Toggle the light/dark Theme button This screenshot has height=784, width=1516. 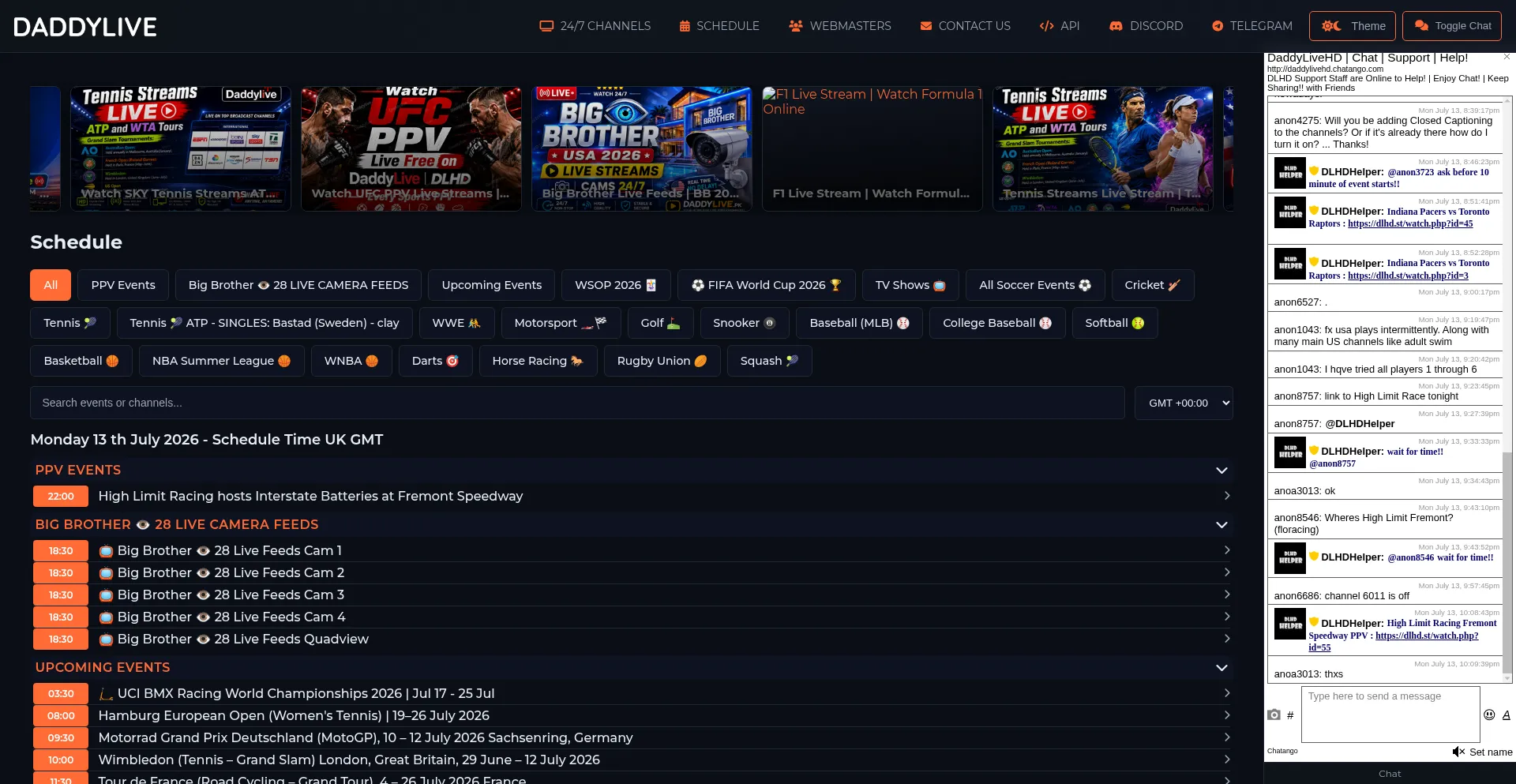coord(1353,26)
